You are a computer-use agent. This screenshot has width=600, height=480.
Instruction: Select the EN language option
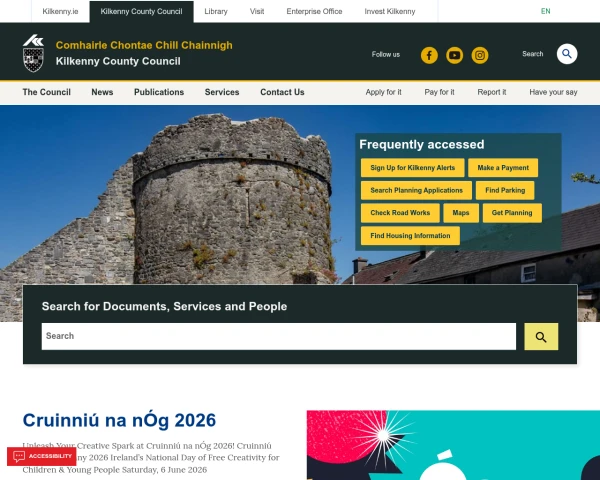pos(545,11)
